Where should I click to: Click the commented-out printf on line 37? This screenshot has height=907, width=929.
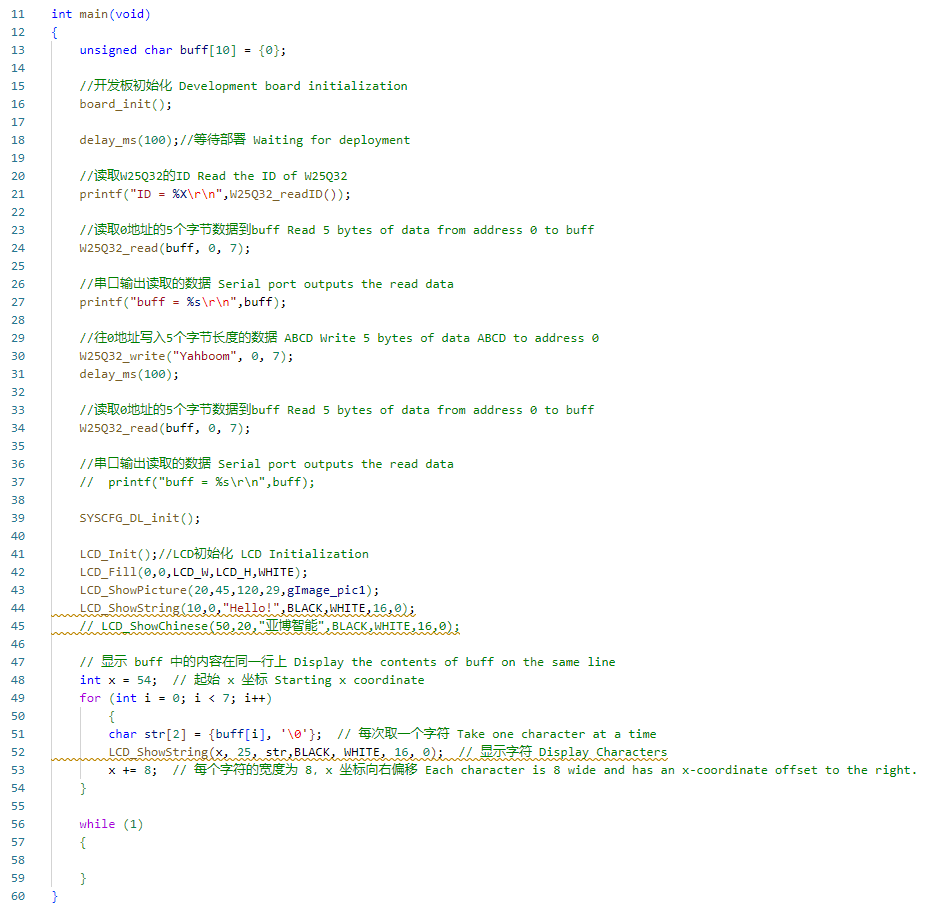point(197,482)
